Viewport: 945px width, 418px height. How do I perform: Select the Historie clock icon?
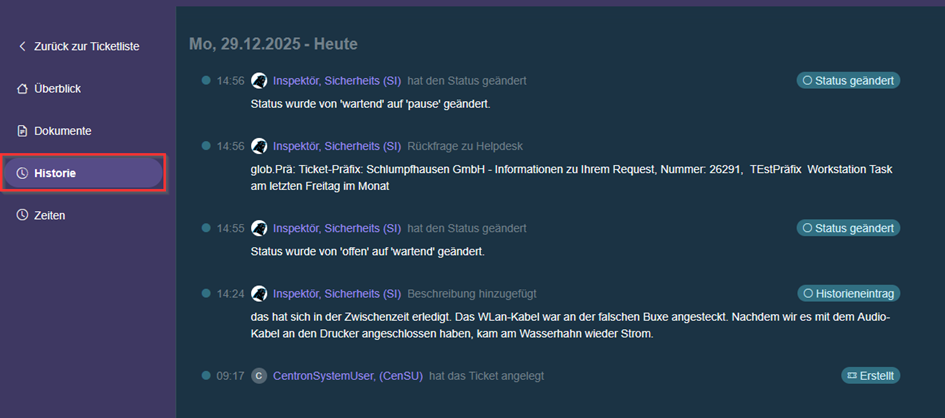coord(22,173)
